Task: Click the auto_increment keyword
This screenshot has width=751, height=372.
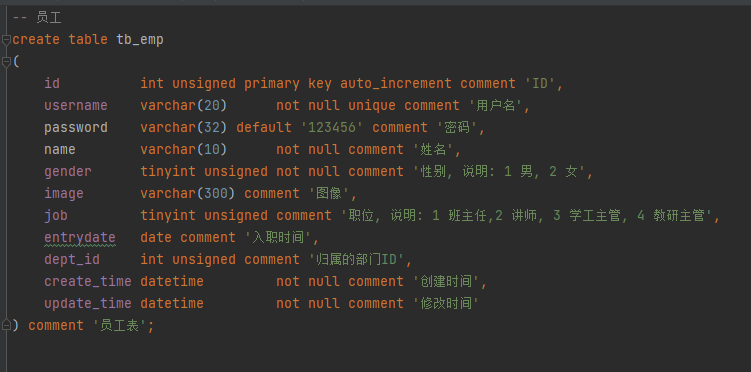Action: [x=396, y=84]
